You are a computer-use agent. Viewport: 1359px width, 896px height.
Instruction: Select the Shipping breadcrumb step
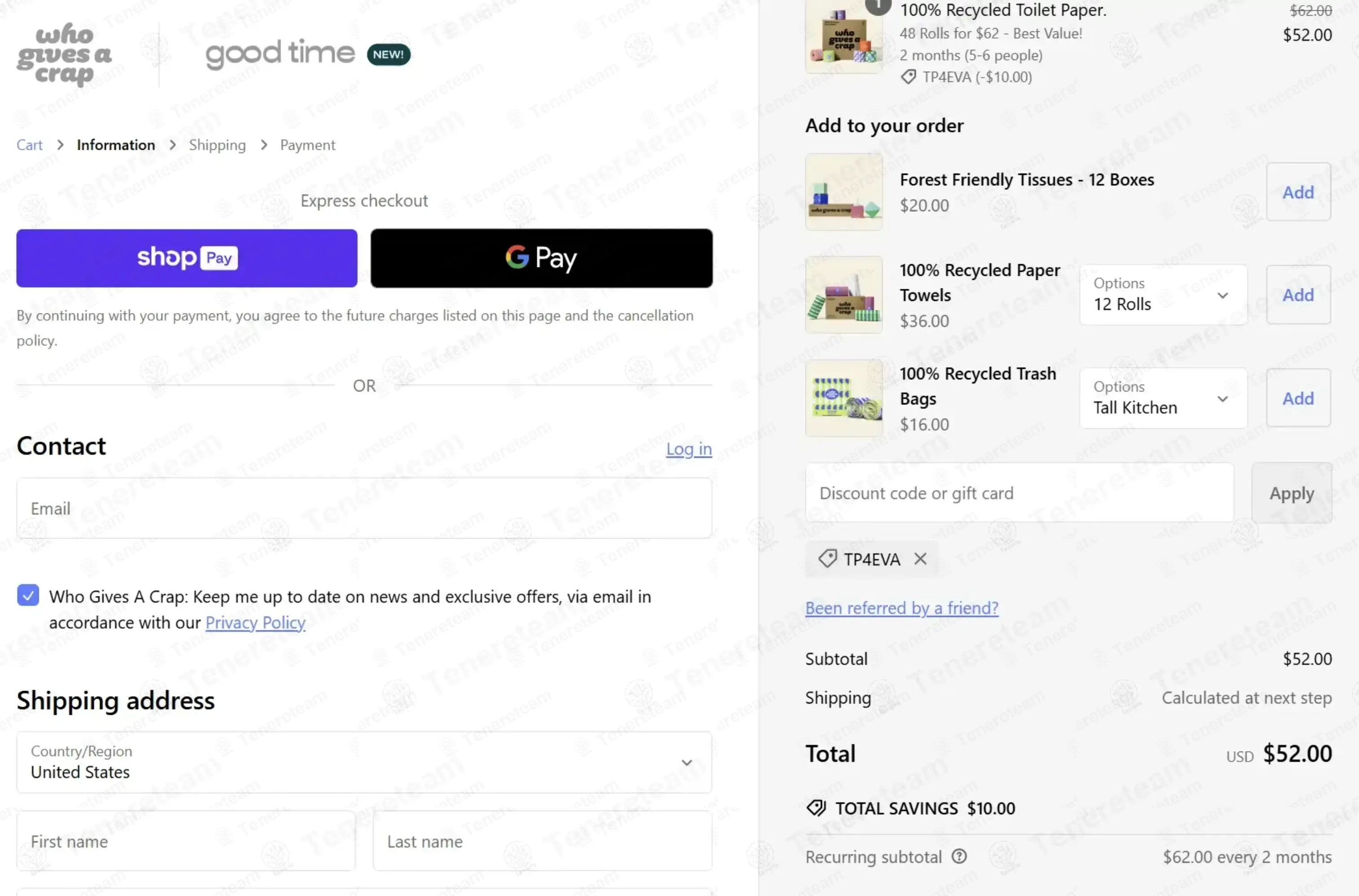[217, 144]
